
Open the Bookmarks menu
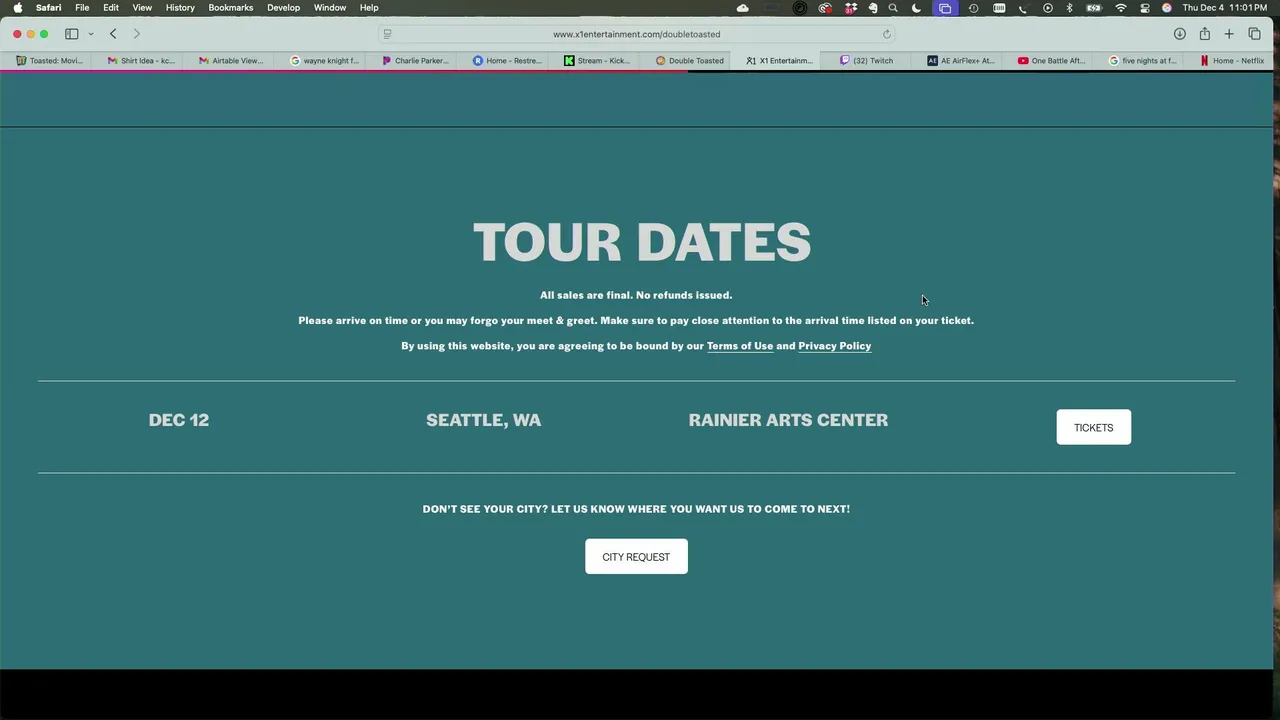pos(231,8)
